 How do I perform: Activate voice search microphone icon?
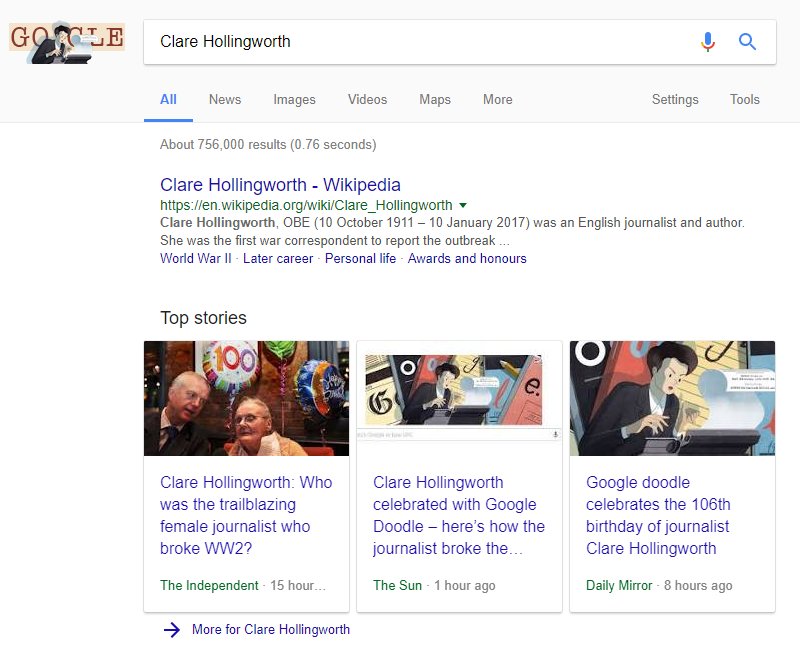click(x=707, y=41)
